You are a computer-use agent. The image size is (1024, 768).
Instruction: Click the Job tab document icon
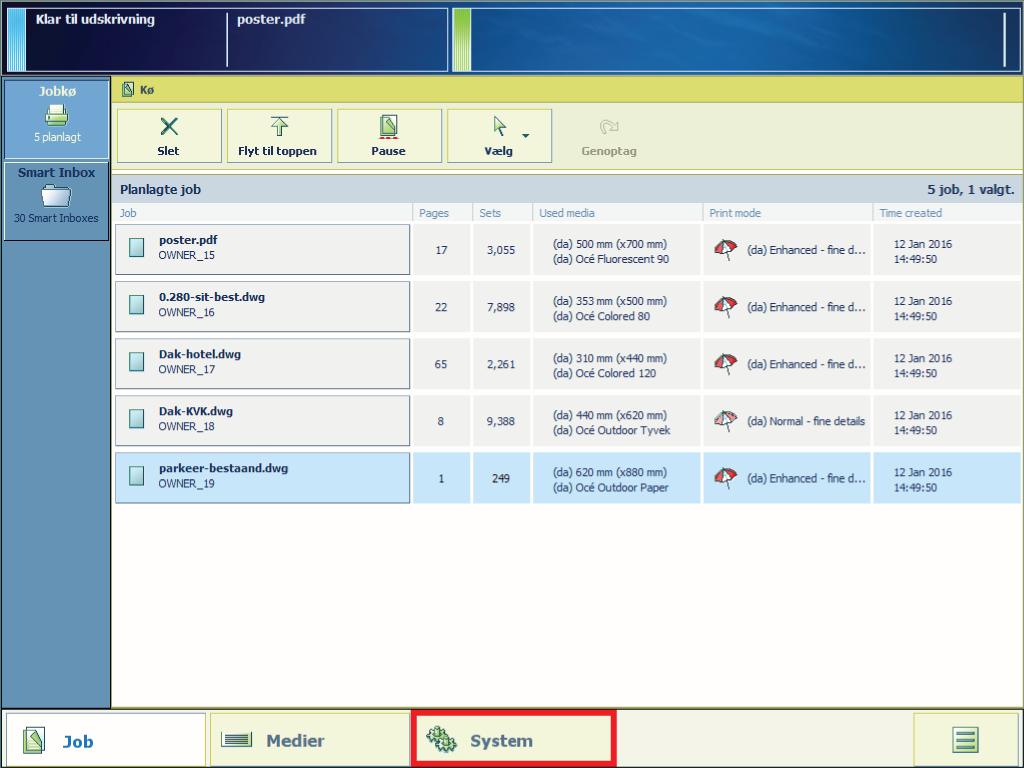(x=34, y=741)
